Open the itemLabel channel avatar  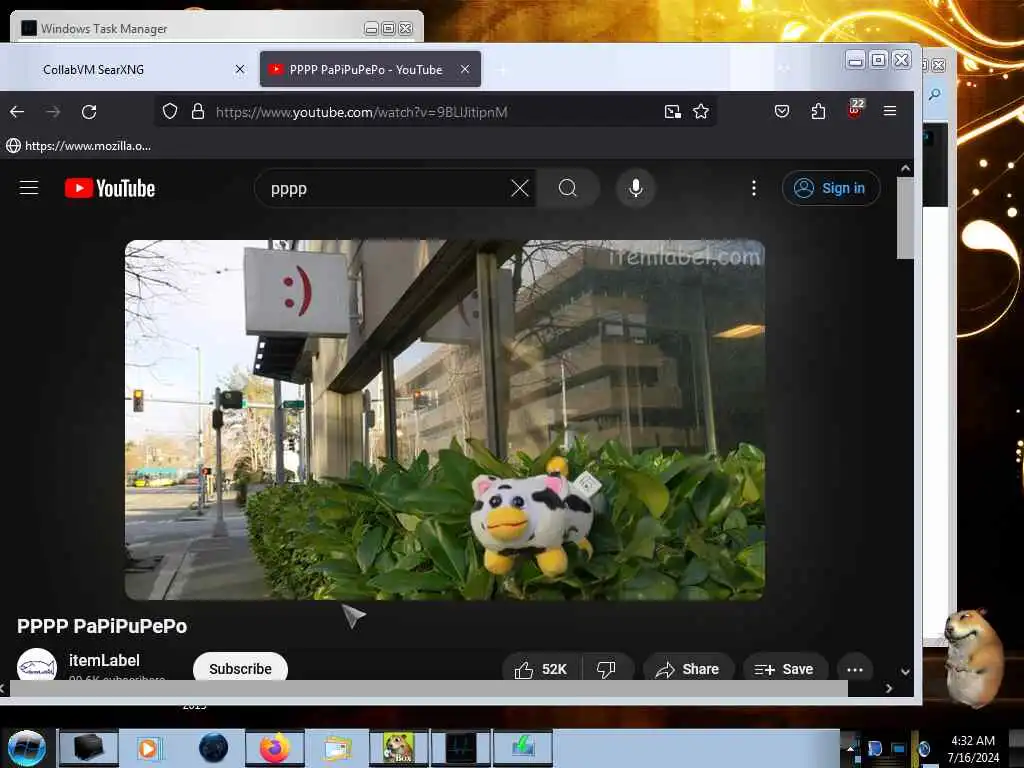point(37,666)
